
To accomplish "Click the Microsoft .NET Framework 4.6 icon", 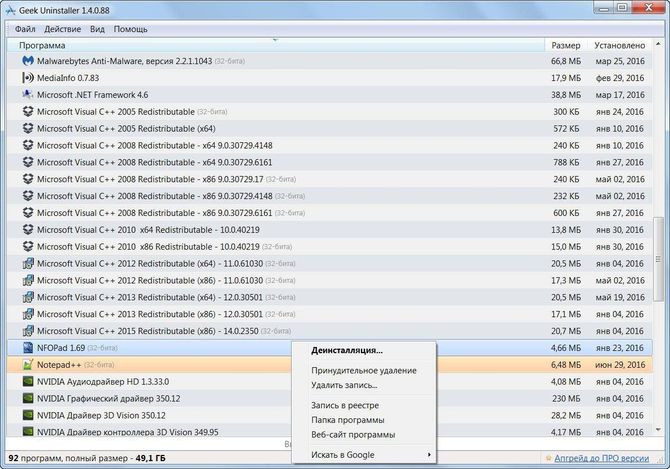I will 28,94.
